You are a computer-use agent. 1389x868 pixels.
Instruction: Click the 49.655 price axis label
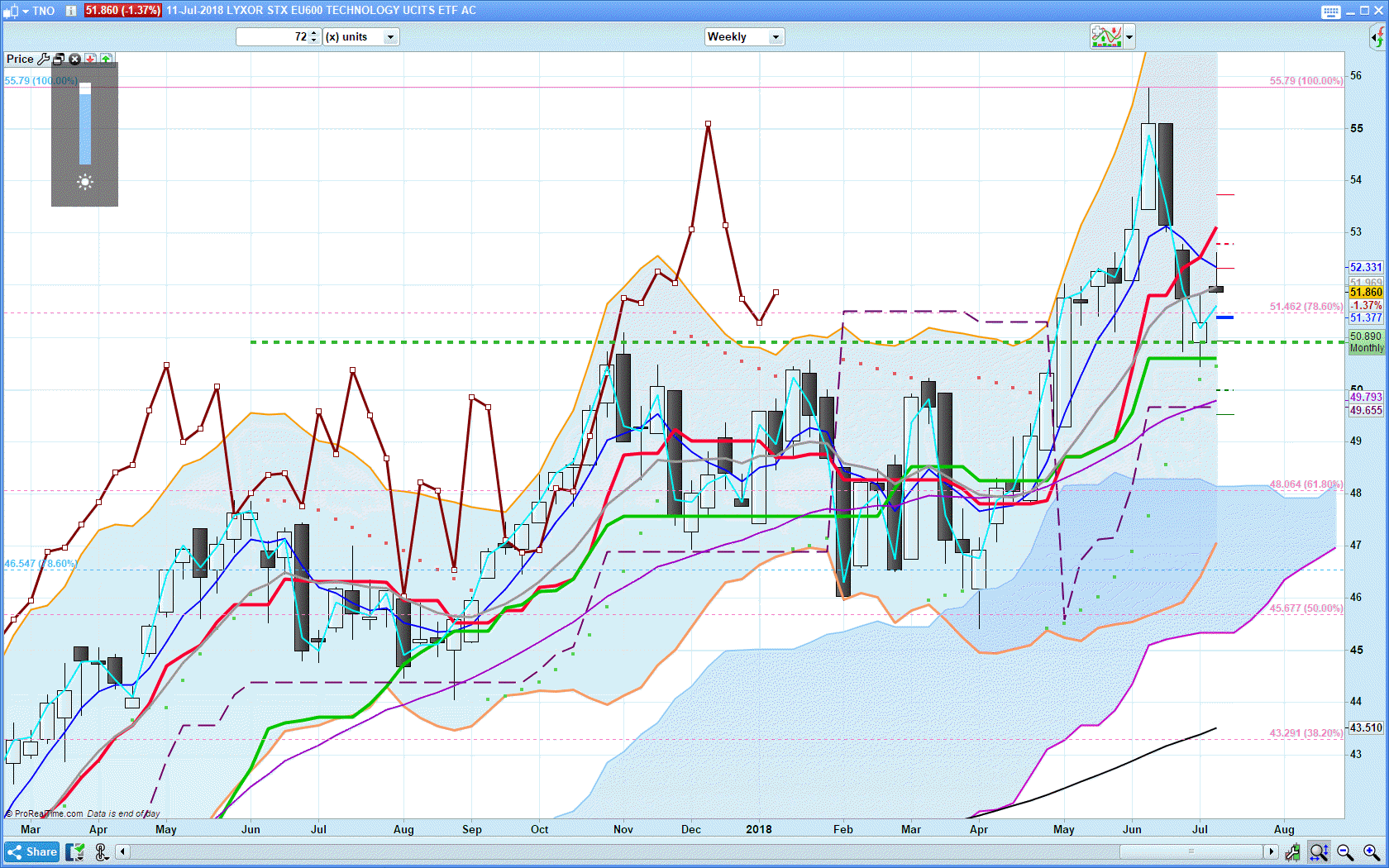[x=1366, y=410]
